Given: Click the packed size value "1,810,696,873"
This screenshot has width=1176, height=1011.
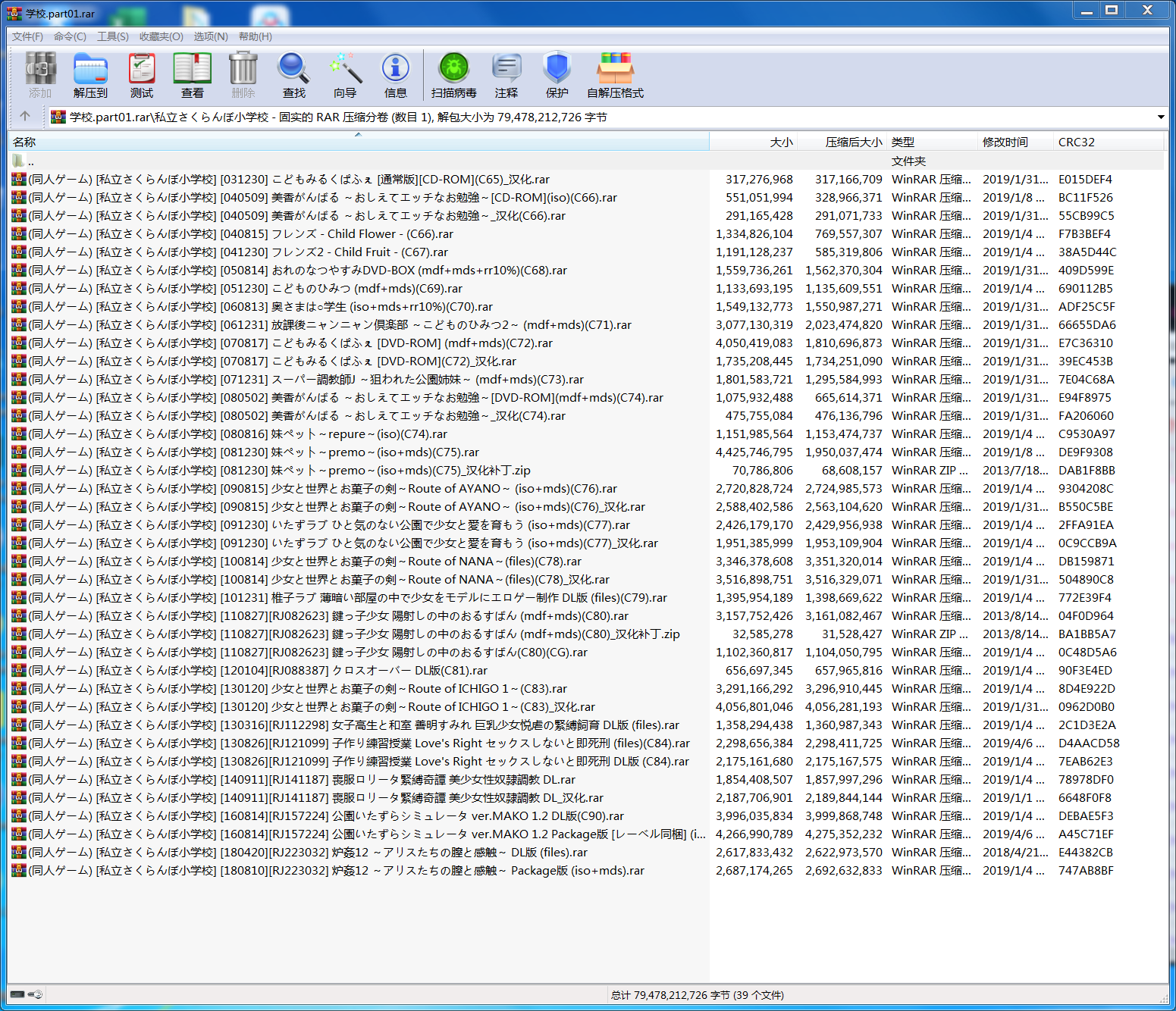Looking at the screenshot, I should [x=844, y=343].
